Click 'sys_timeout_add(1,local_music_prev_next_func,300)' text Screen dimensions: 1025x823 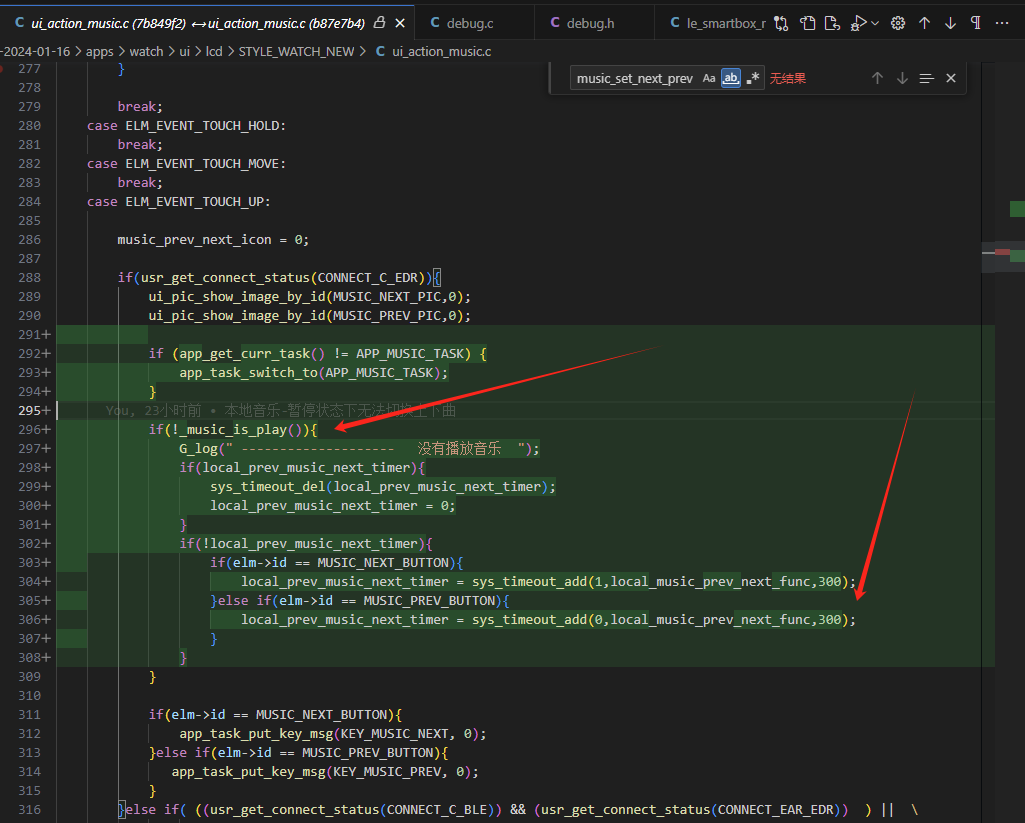coord(660,582)
